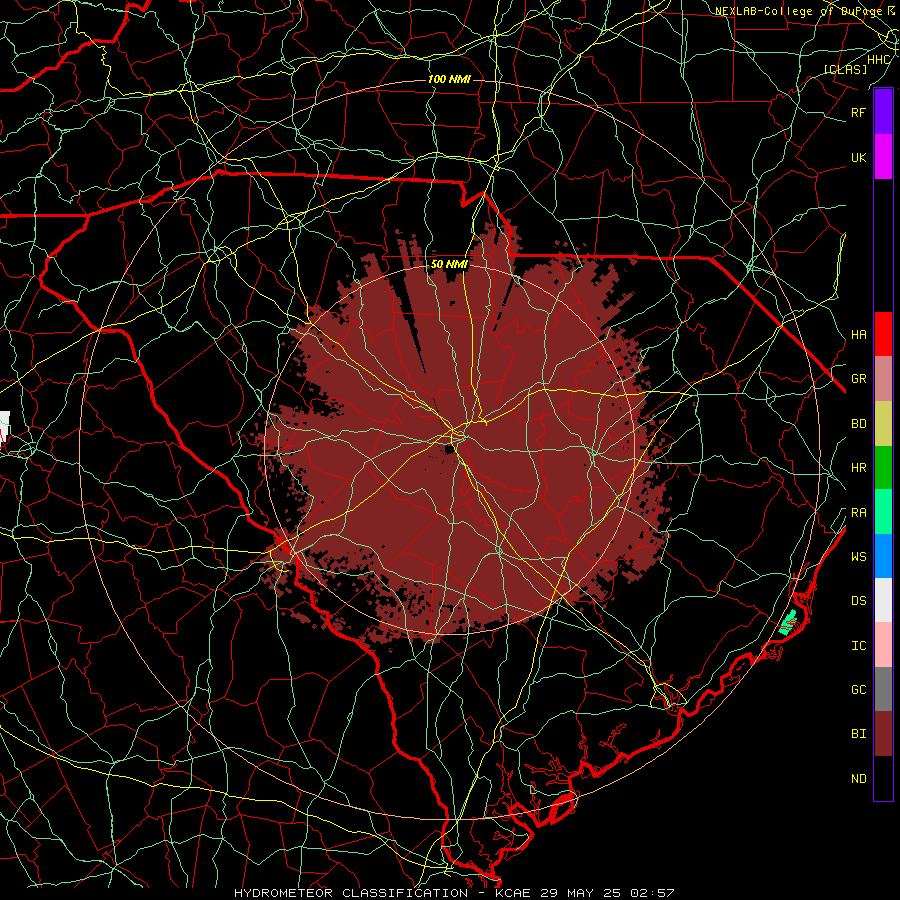Click the "DS" legend label
The height and width of the screenshot is (900, 900).
[x=858, y=600]
